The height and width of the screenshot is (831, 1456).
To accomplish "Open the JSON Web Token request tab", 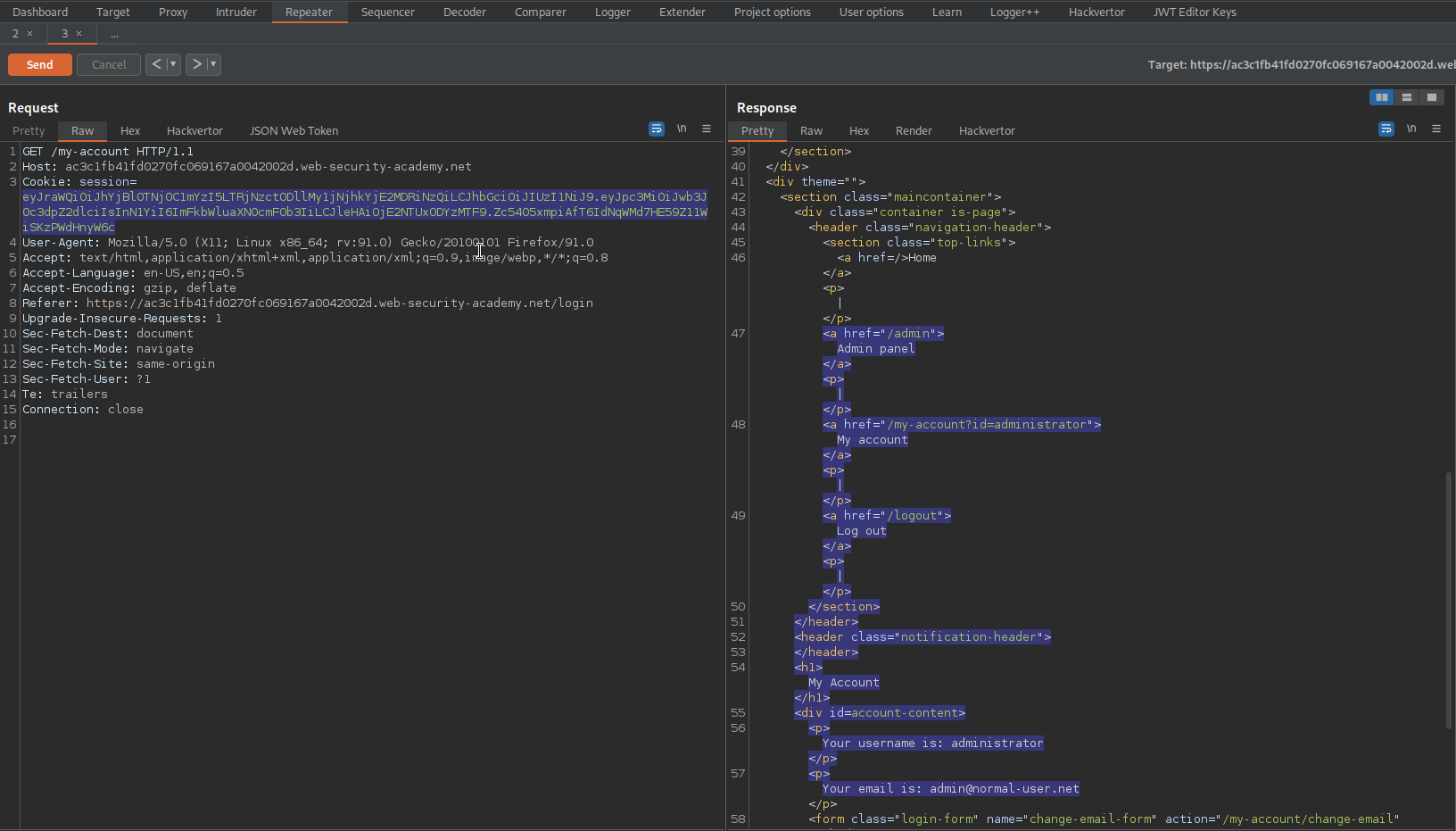I will point(294,130).
